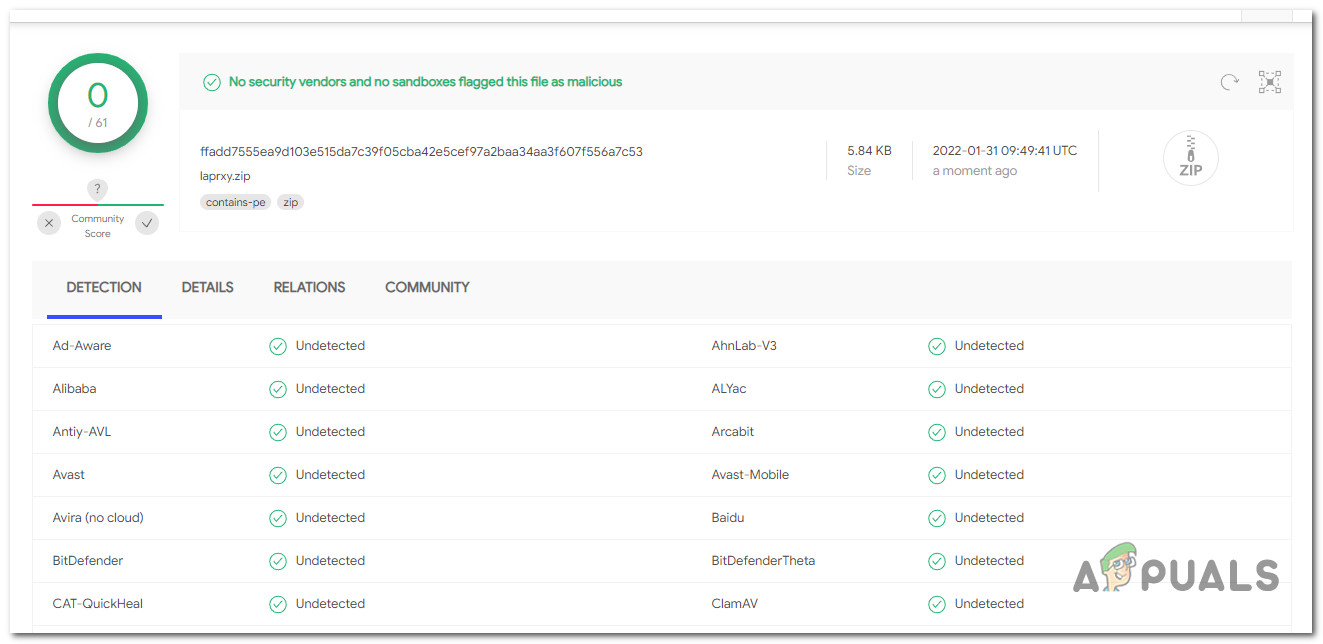The height and width of the screenshot is (644, 1323).
Task: Vote file as malicious with X icon
Action: click(49, 223)
